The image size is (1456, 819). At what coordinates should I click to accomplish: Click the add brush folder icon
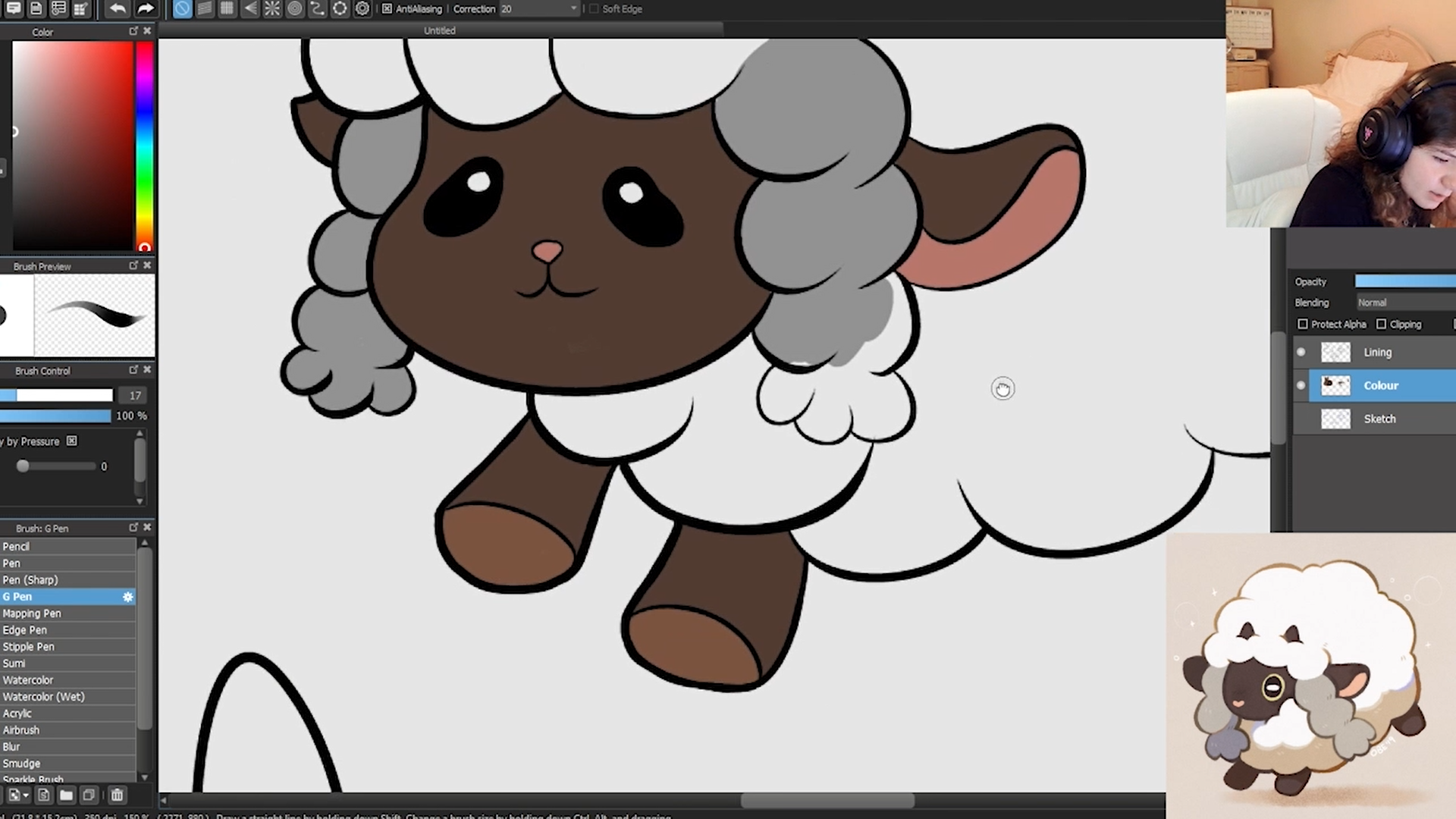point(66,795)
